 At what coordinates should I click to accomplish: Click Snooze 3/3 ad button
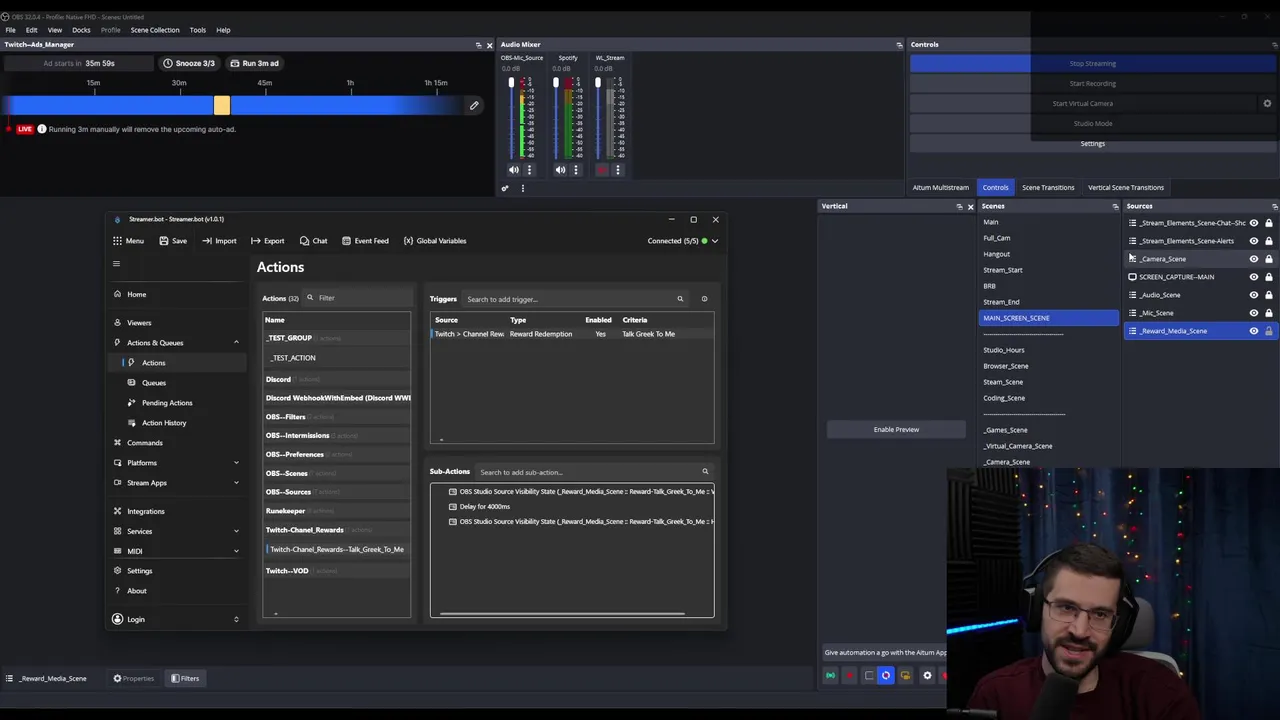[x=189, y=63]
